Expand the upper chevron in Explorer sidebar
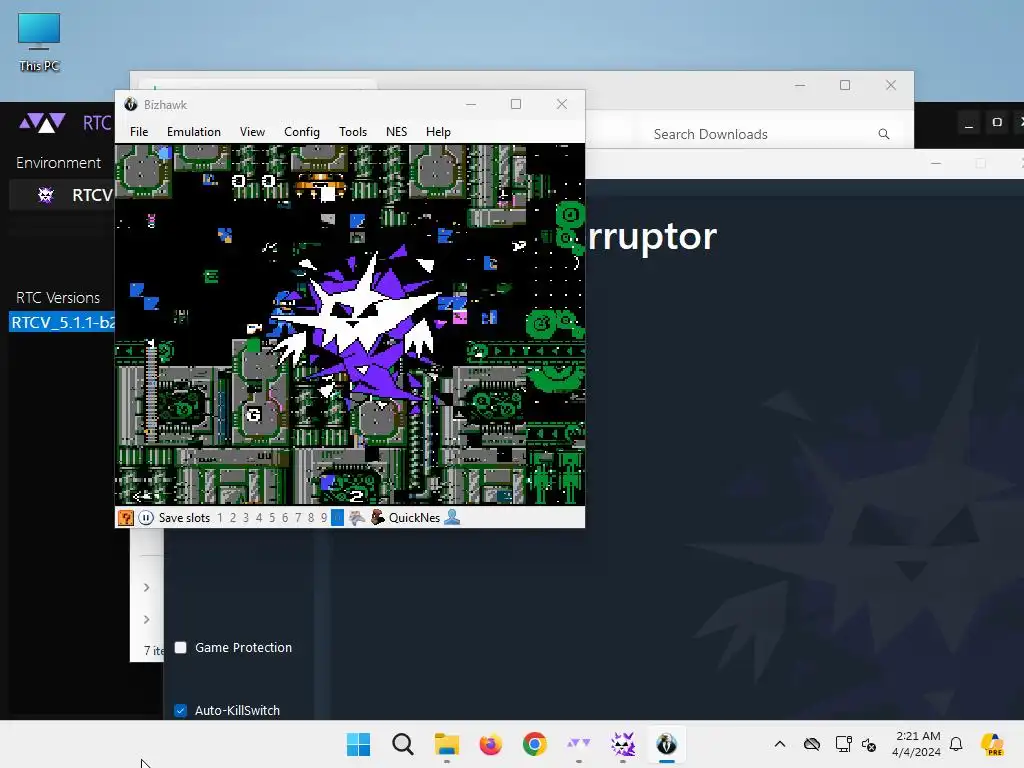This screenshot has height=768, width=1024. 146,587
